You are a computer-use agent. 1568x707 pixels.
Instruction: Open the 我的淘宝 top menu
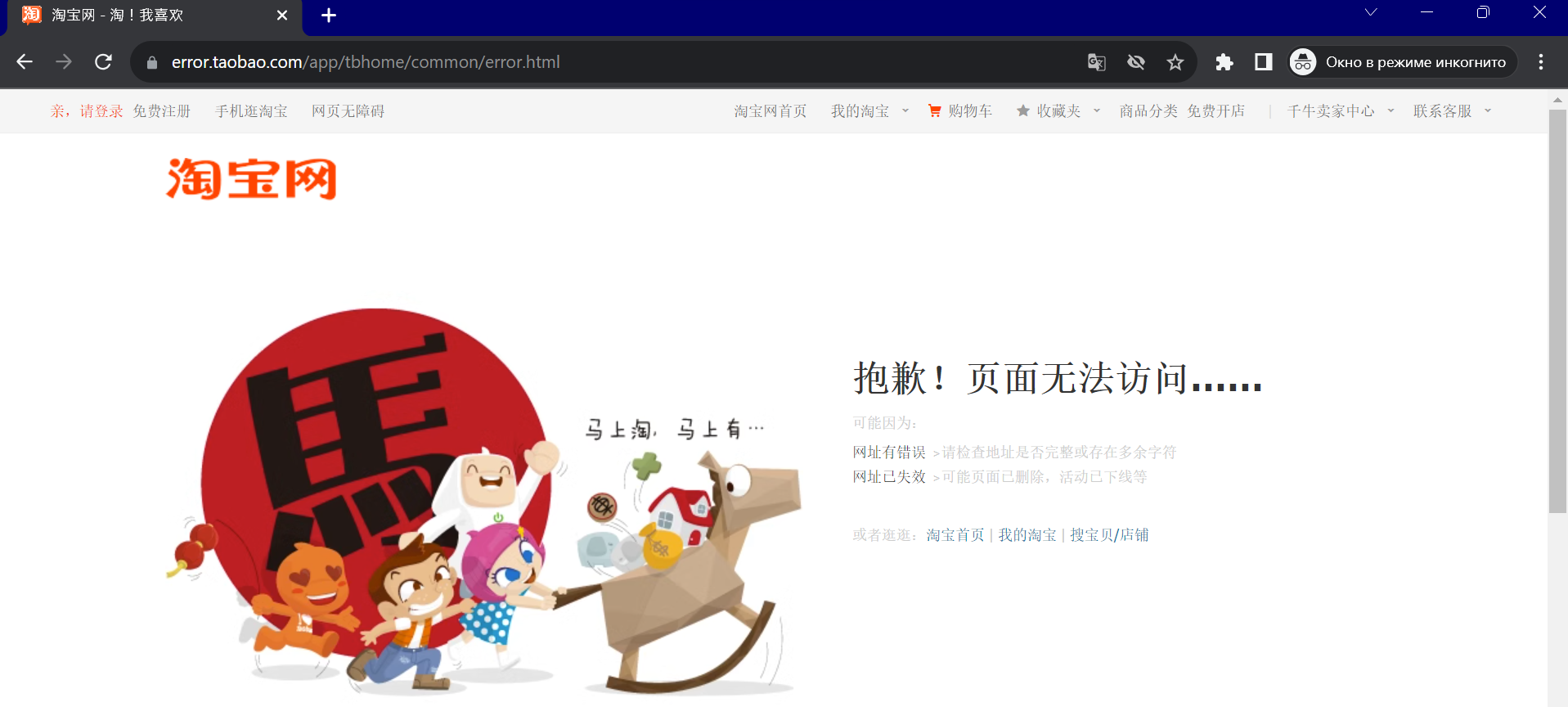860,111
